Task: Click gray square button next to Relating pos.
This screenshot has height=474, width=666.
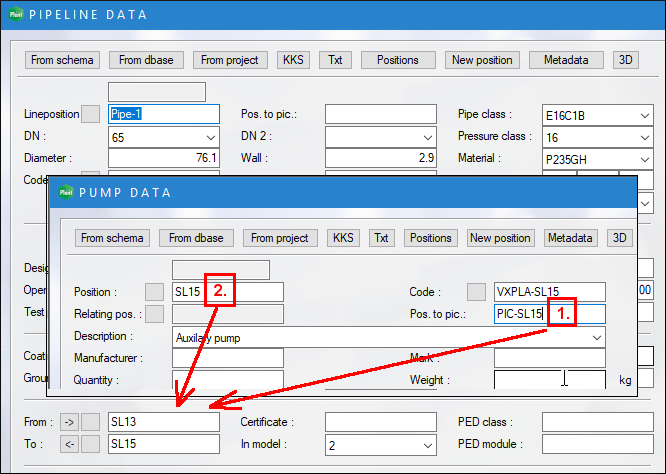Action: coord(155,315)
